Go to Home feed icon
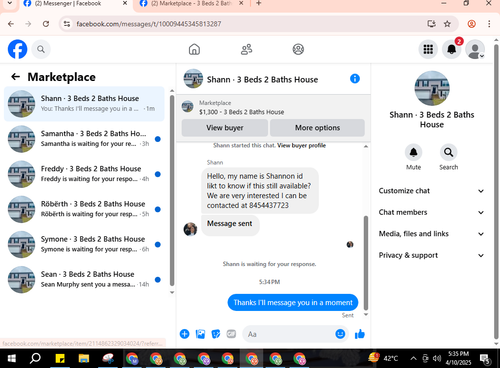Image resolution: width=500 pixels, height=368 pixels. pos(194,49)
